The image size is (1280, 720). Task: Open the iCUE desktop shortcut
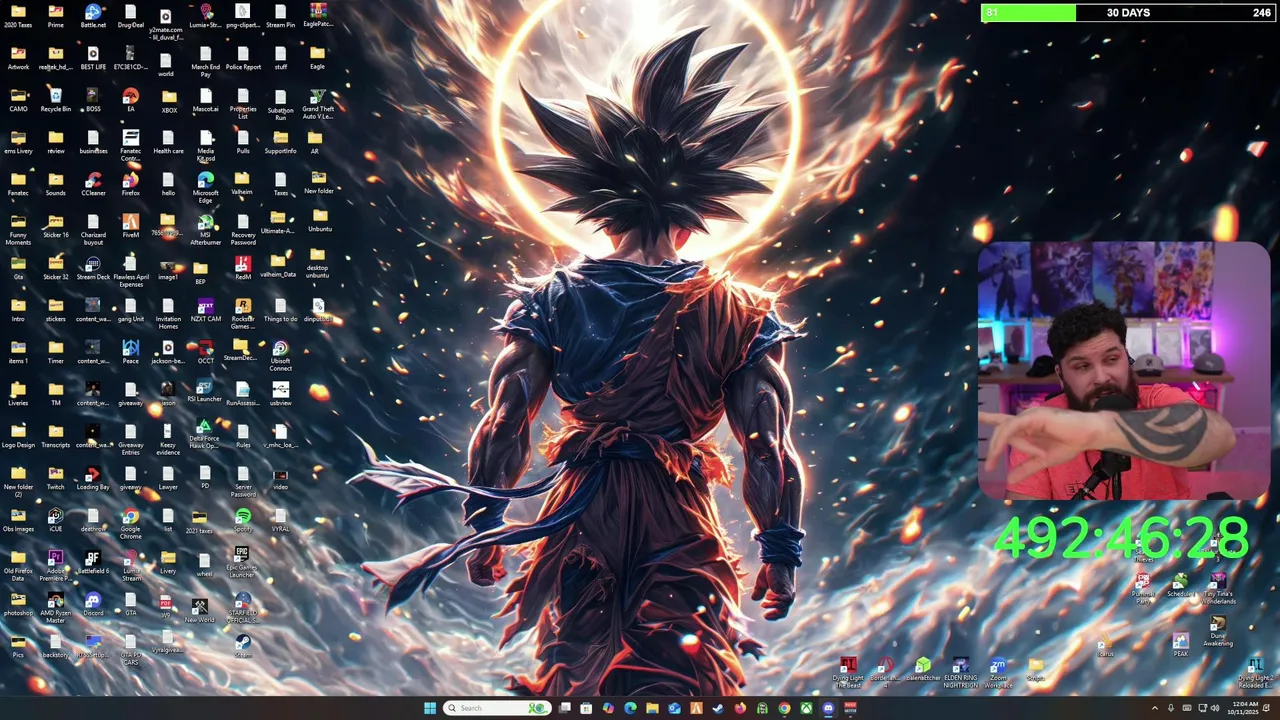click(x=56, y=520)
